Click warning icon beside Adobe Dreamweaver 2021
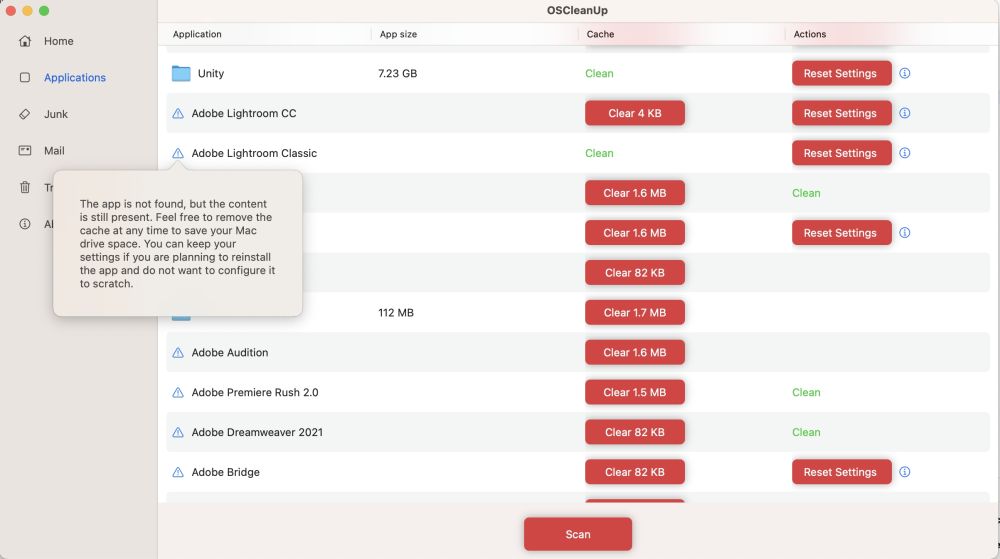Viewport: 1000px width, 559px height. tap(178, 433)
